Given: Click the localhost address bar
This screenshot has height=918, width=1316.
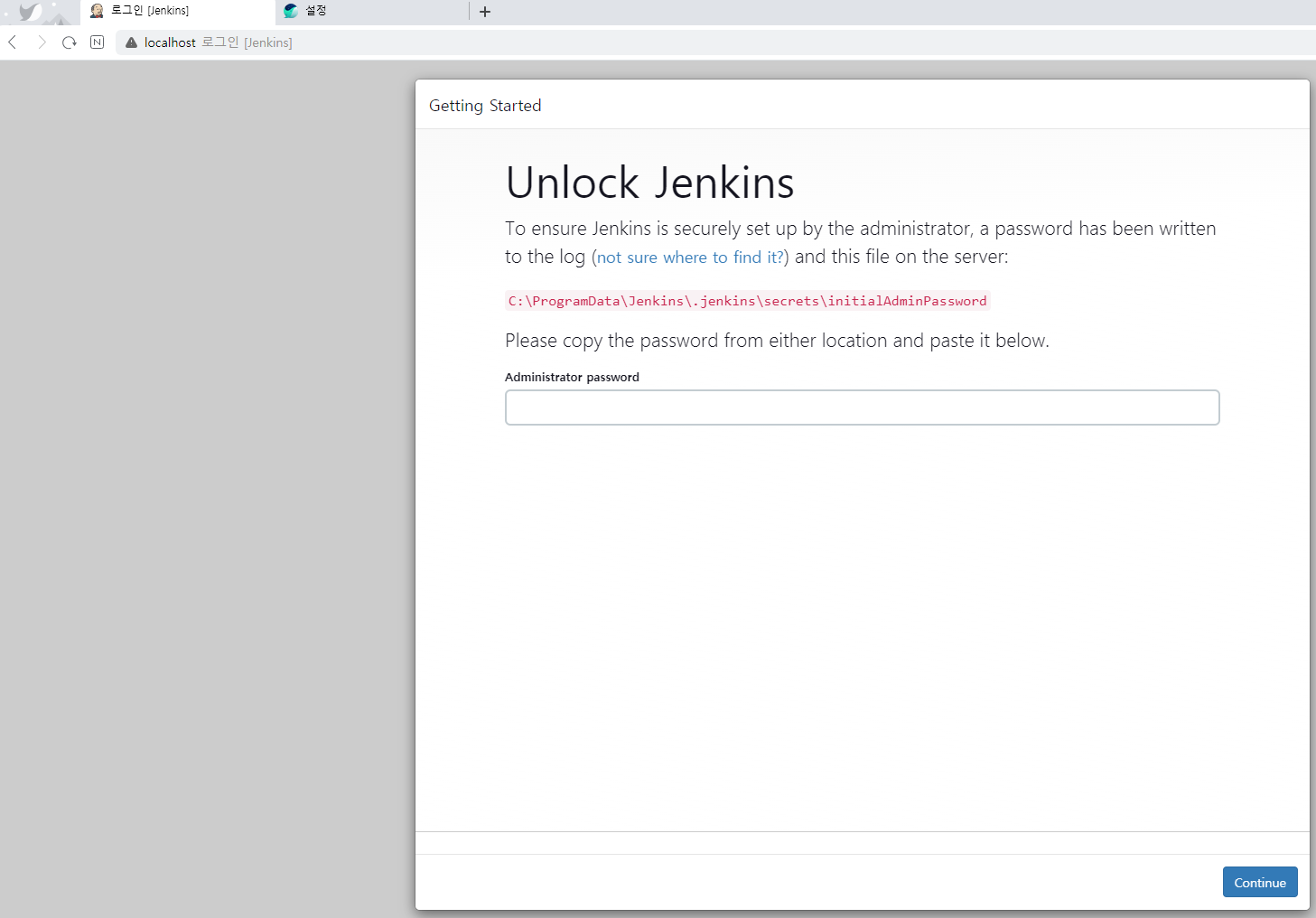Looking at the screenshot, I should click(714, 42).
